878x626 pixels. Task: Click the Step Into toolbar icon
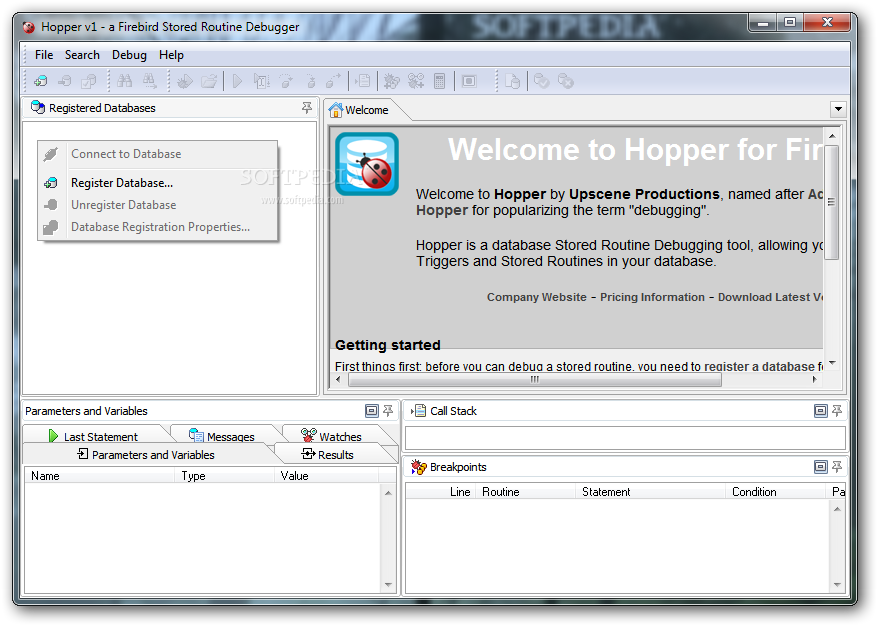click(x=310, y=81)
